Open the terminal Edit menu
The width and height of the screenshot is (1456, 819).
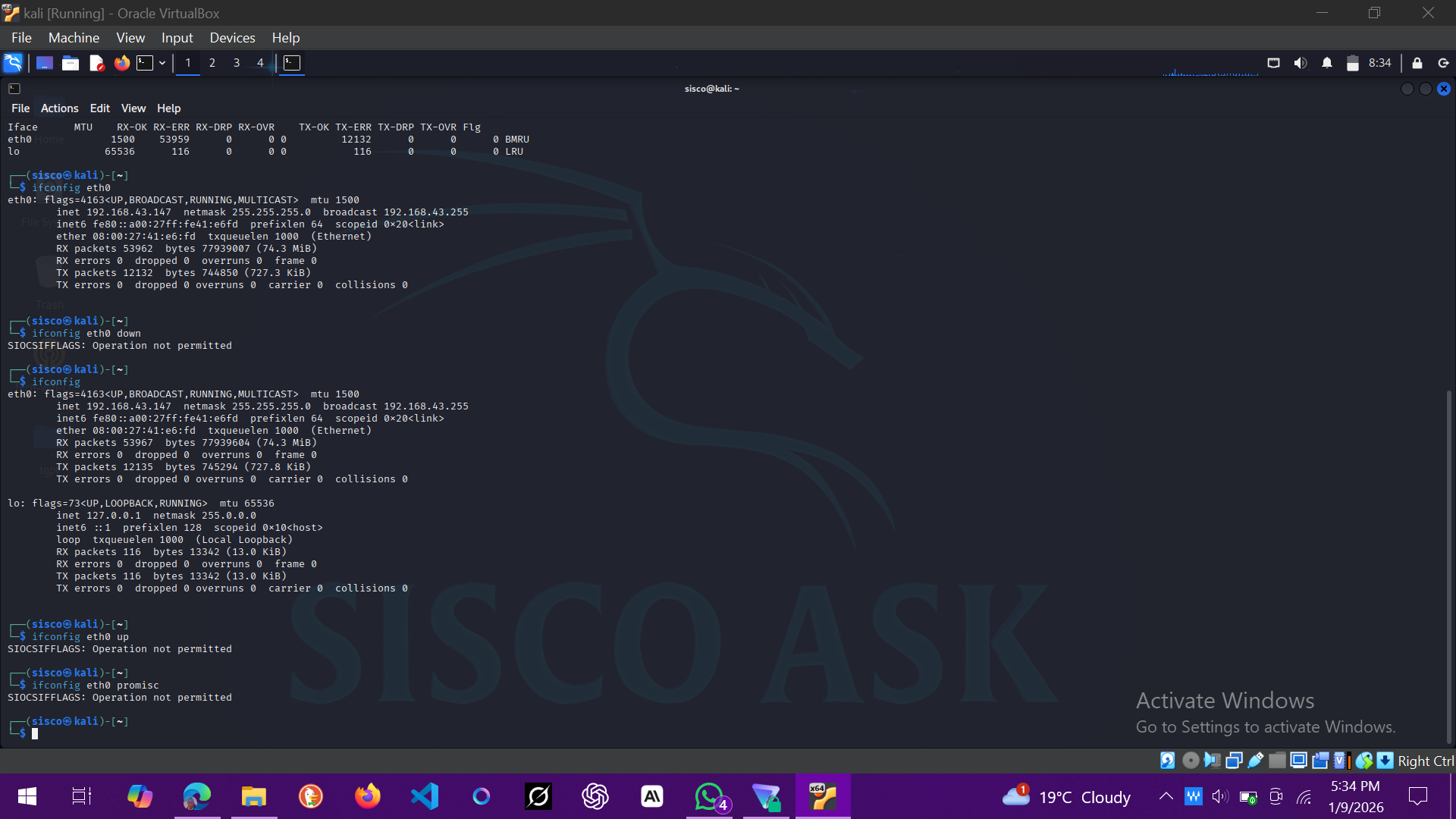(100, 108)
